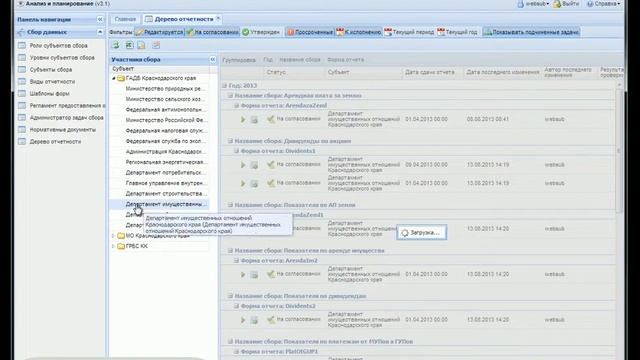This screenshot has height=360, width=640.
Task: Sort by Дата последнего изменения column header
Action: point(502,72)
